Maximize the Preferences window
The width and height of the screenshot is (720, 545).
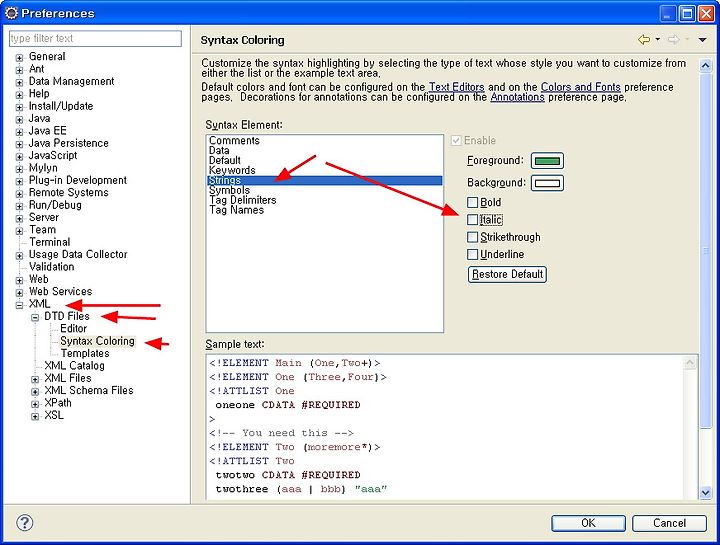coord(687,14)
